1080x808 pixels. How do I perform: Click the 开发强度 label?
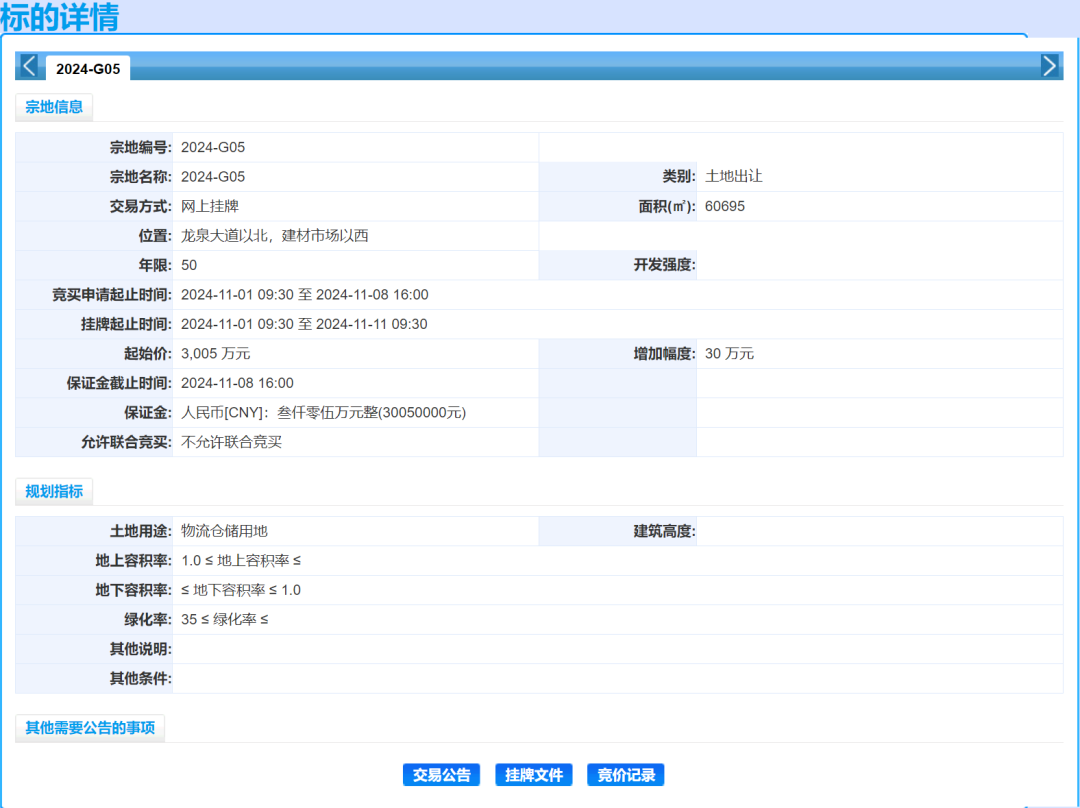click(x=665, y=265)
